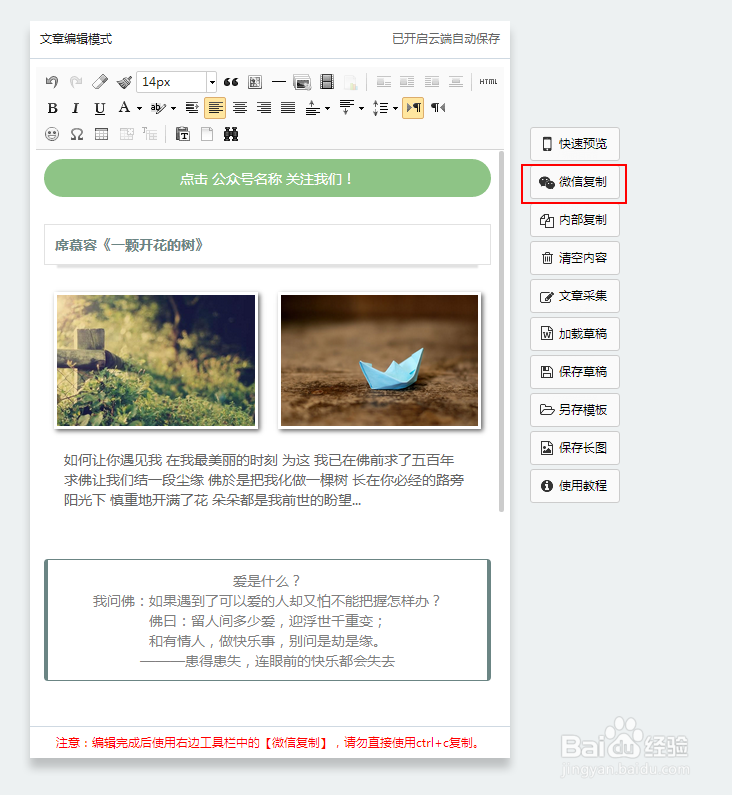Select the blue paper boat photo
This screenshot has width=732, height=795.
tap(379, 360)
